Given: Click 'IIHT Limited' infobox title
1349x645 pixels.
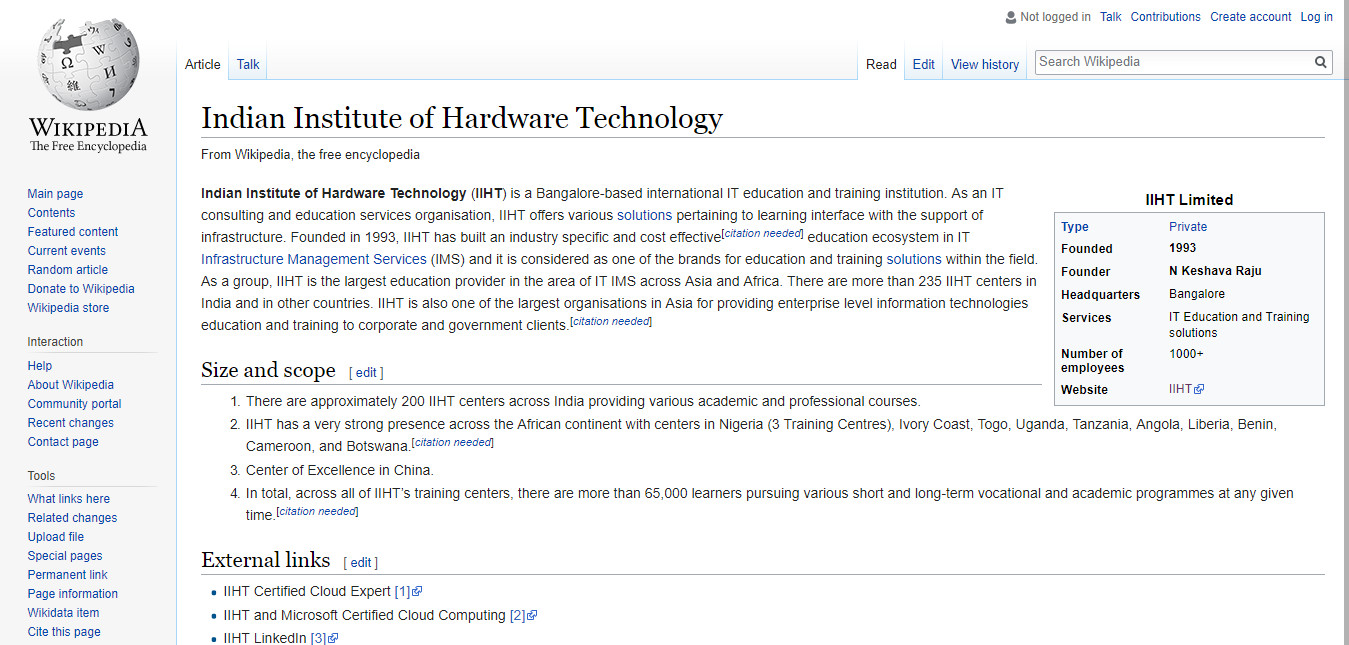Looking at the screenshot, I should pyautogui.click(x=1189, y=200).
